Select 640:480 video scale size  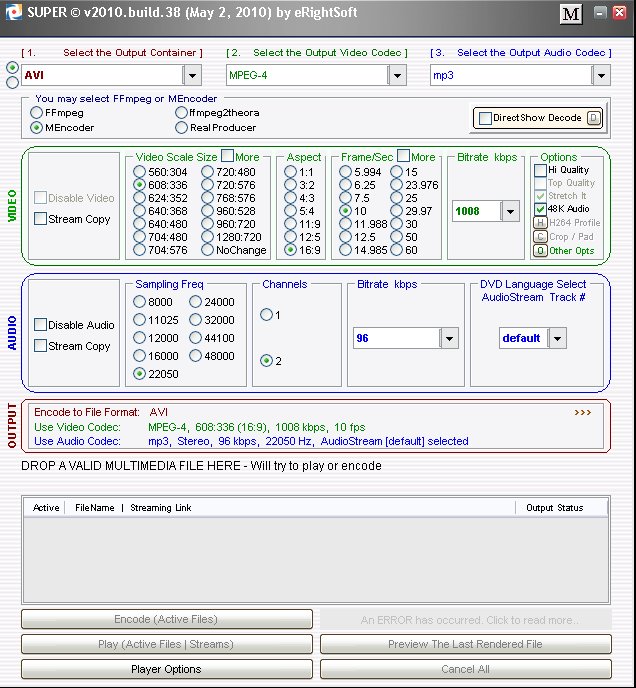coord(140,224)
